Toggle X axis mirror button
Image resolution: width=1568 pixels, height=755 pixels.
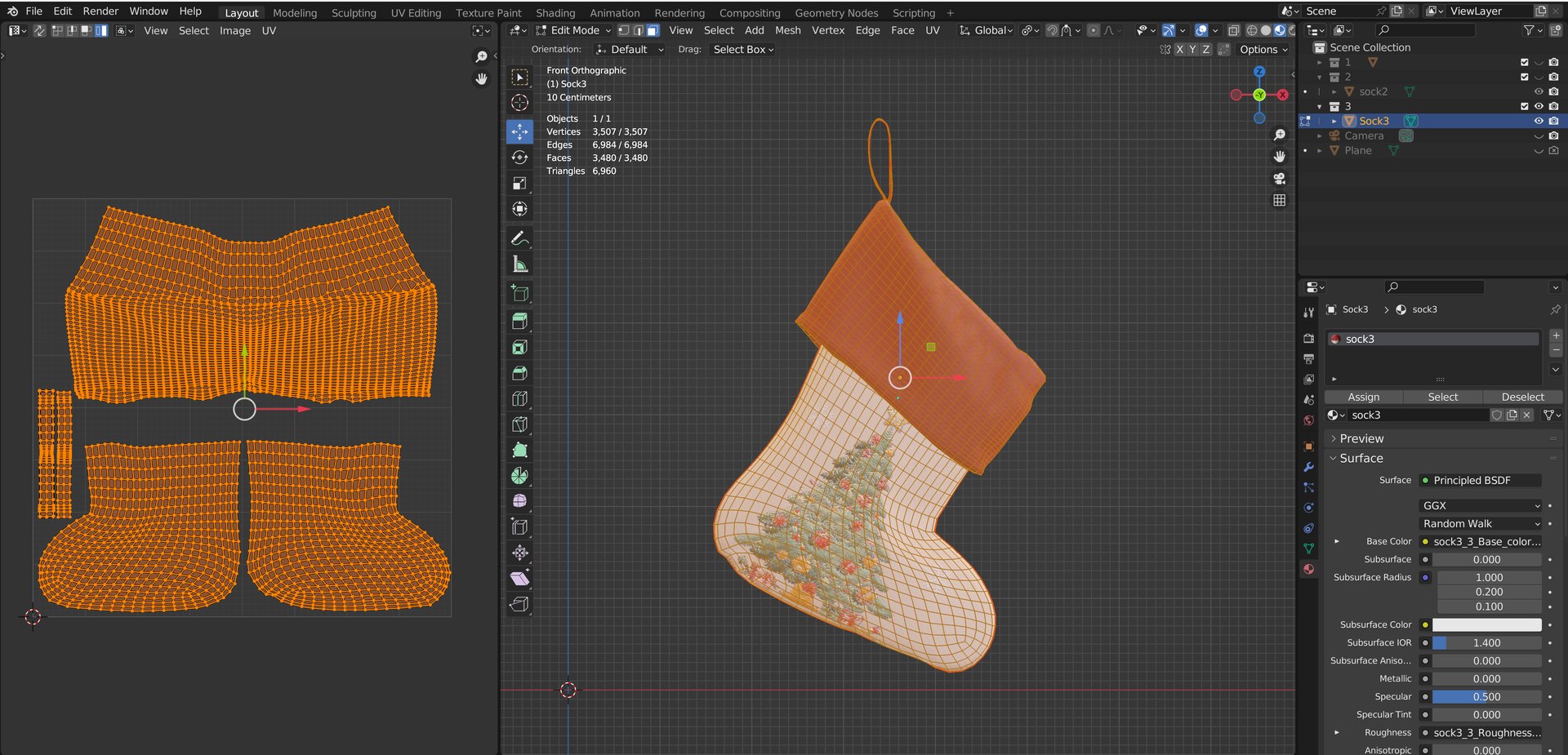click(x=1179, y=50)
